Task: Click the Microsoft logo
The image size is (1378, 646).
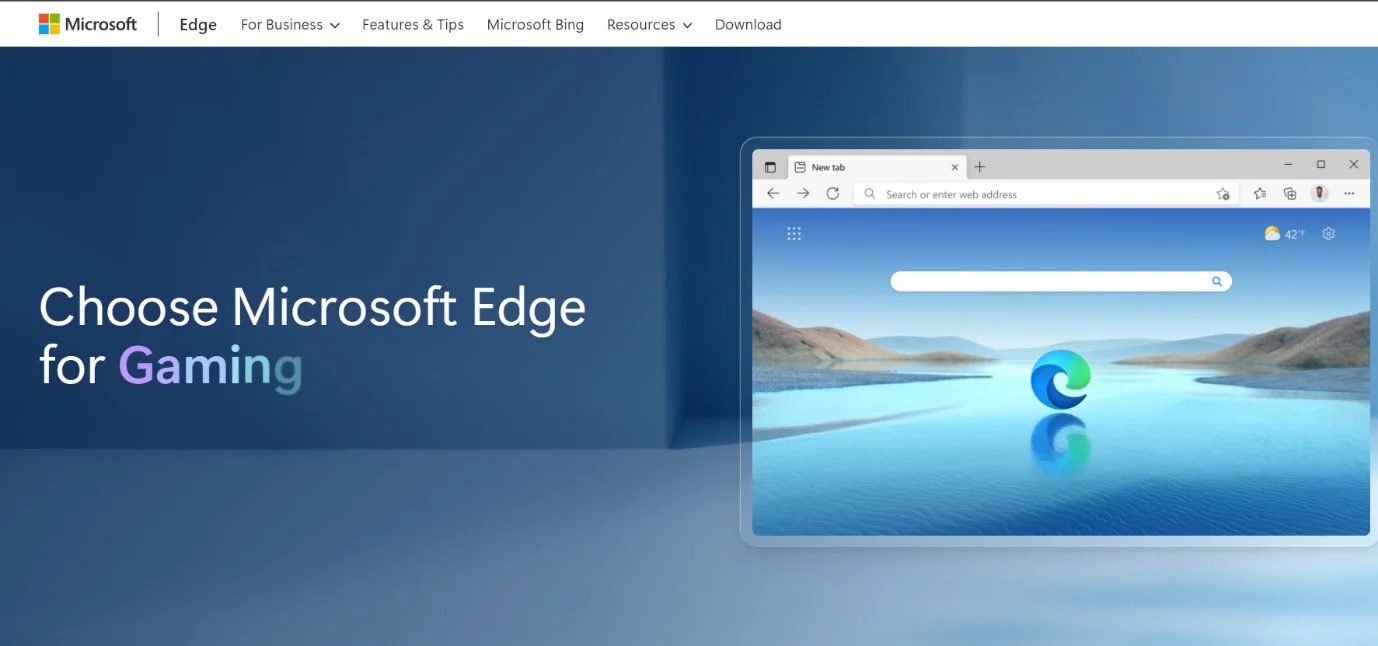Action: [x=88, y=24]
